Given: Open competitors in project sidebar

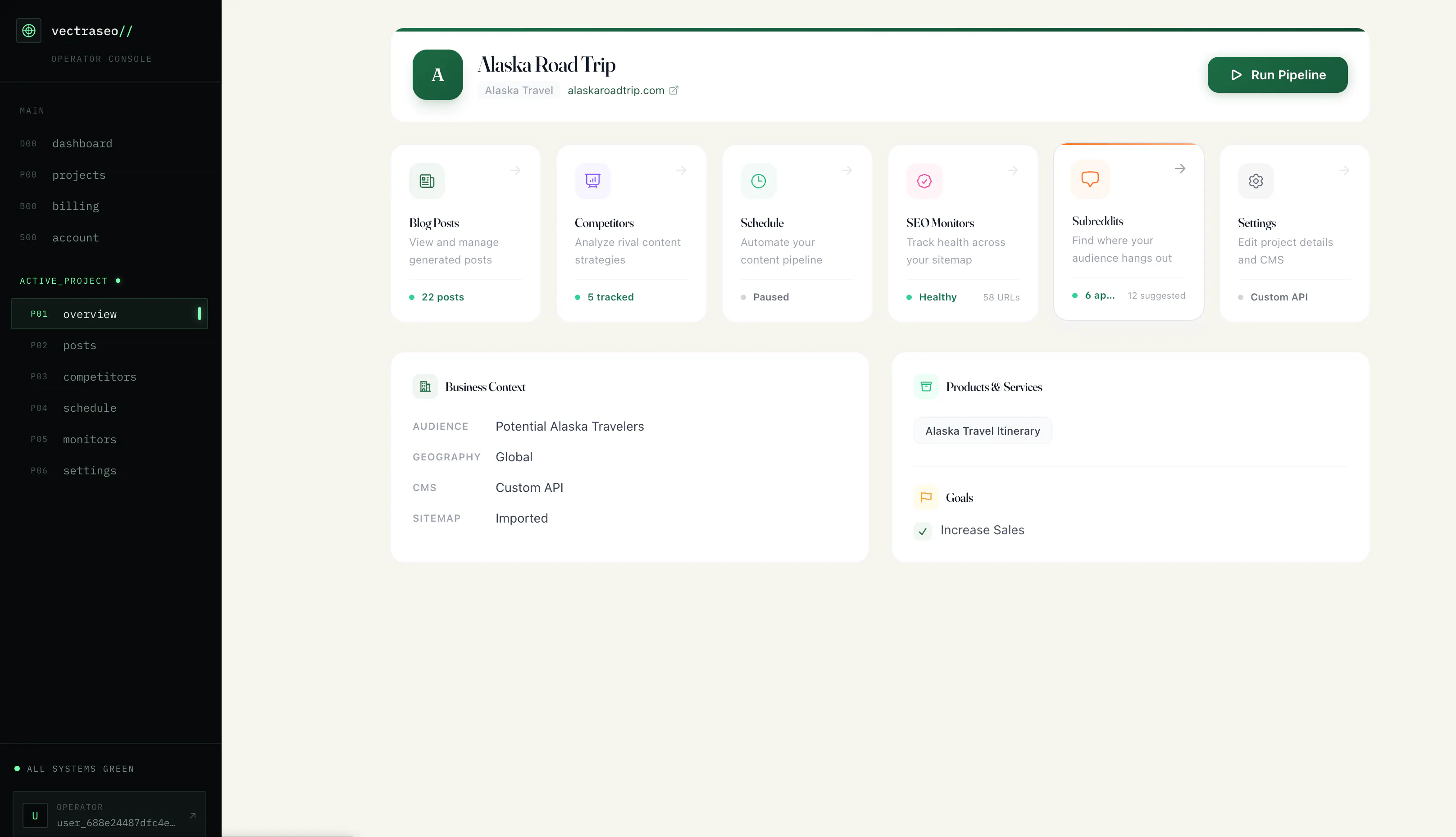Looking at the screenshot, I should (x=109, y=377).
